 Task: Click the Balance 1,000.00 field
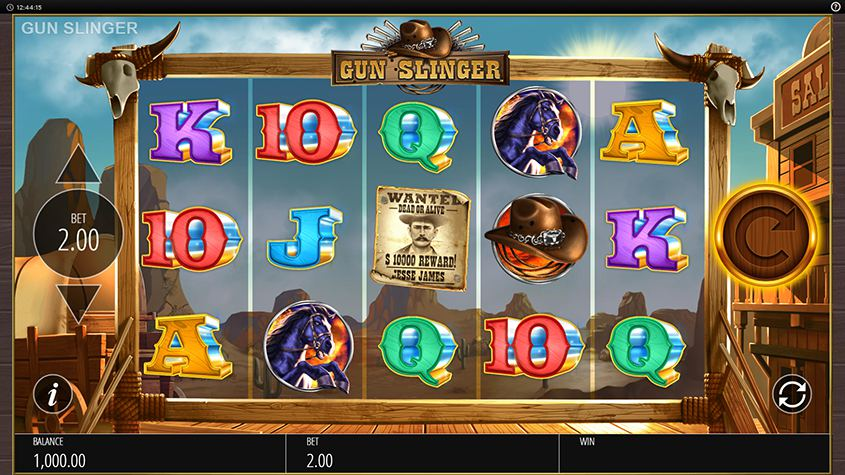150,452
